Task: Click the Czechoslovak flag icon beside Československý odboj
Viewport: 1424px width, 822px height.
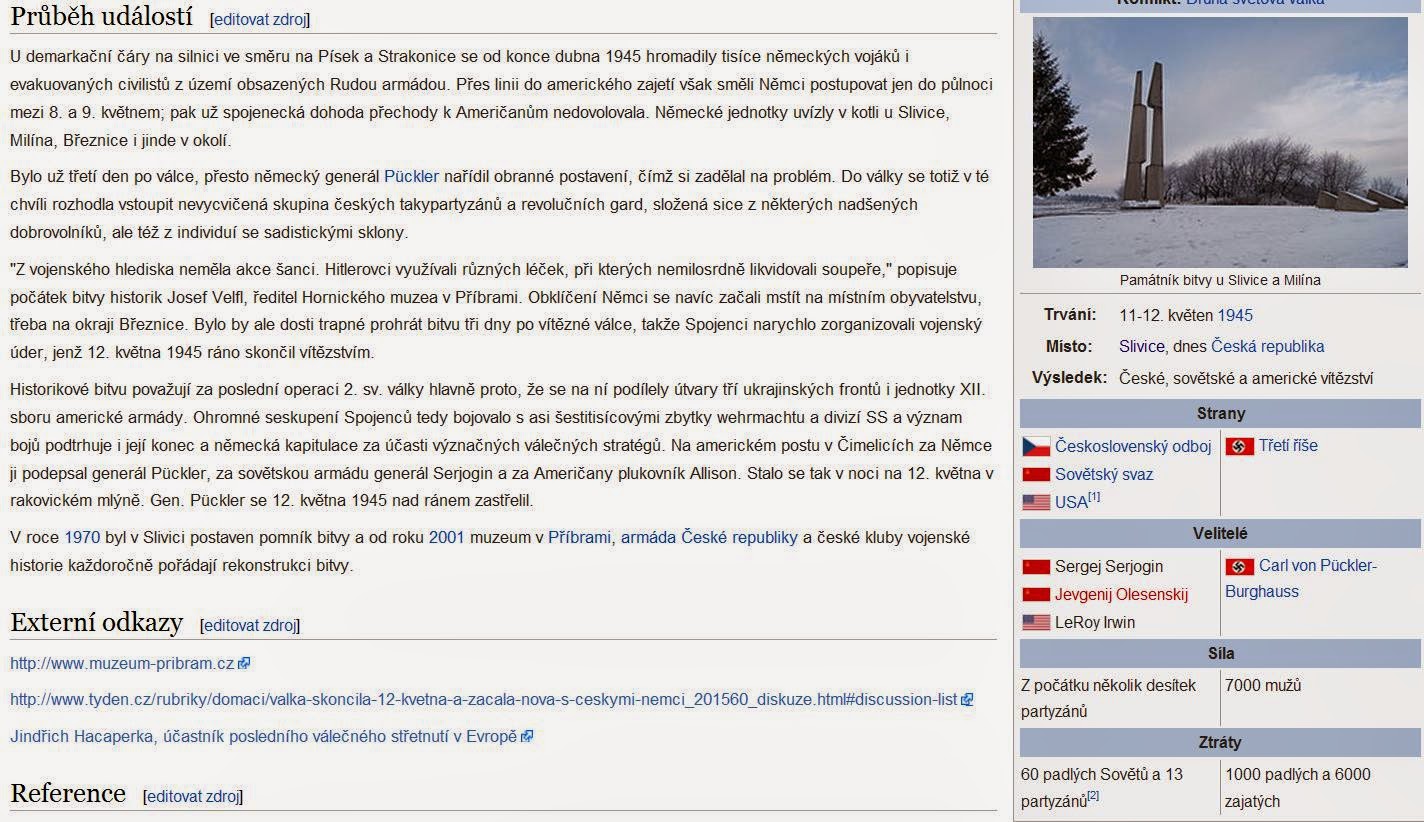Action: pos(1036,447)
